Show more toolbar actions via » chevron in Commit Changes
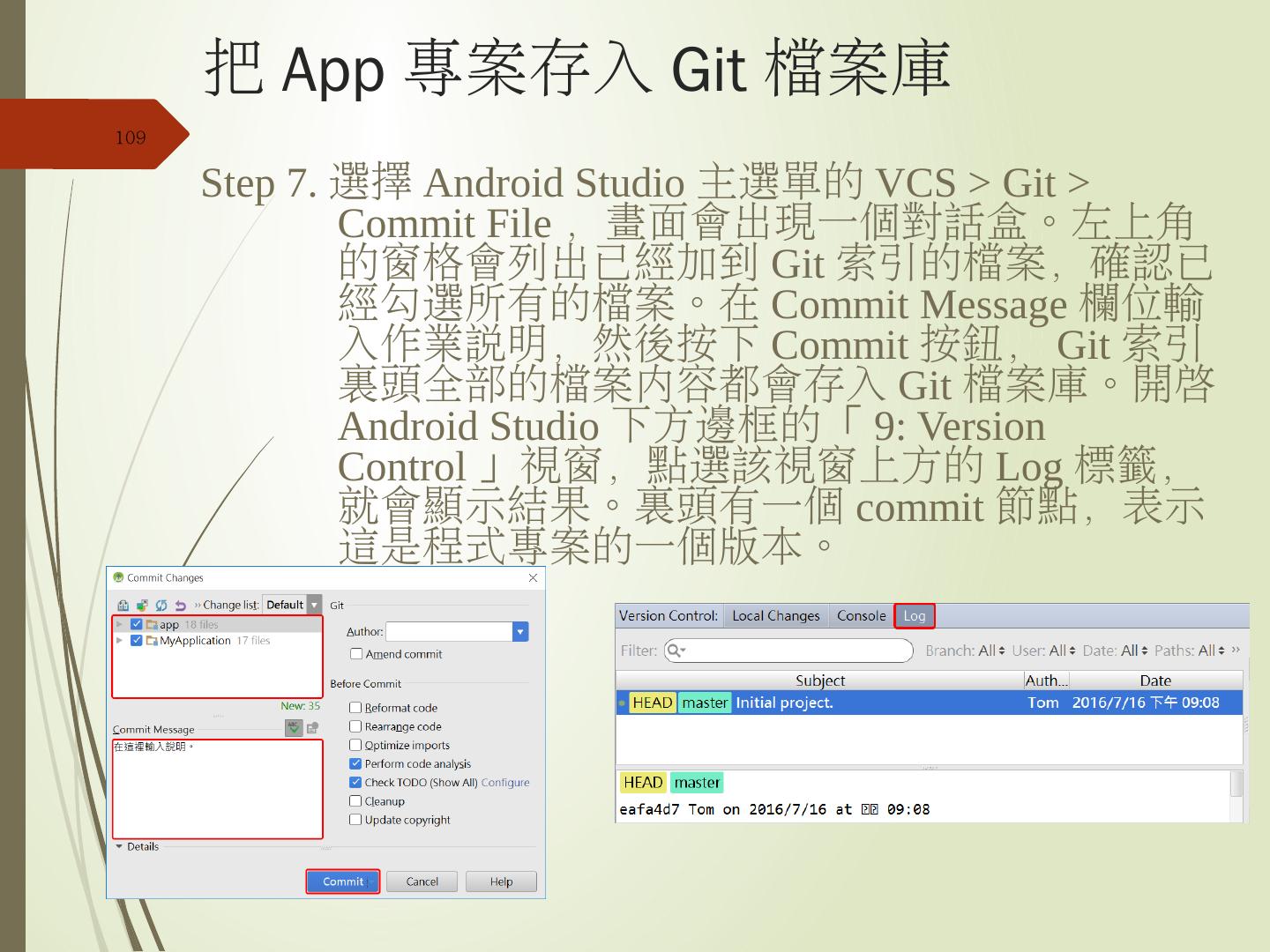 [x=198, y=605]
